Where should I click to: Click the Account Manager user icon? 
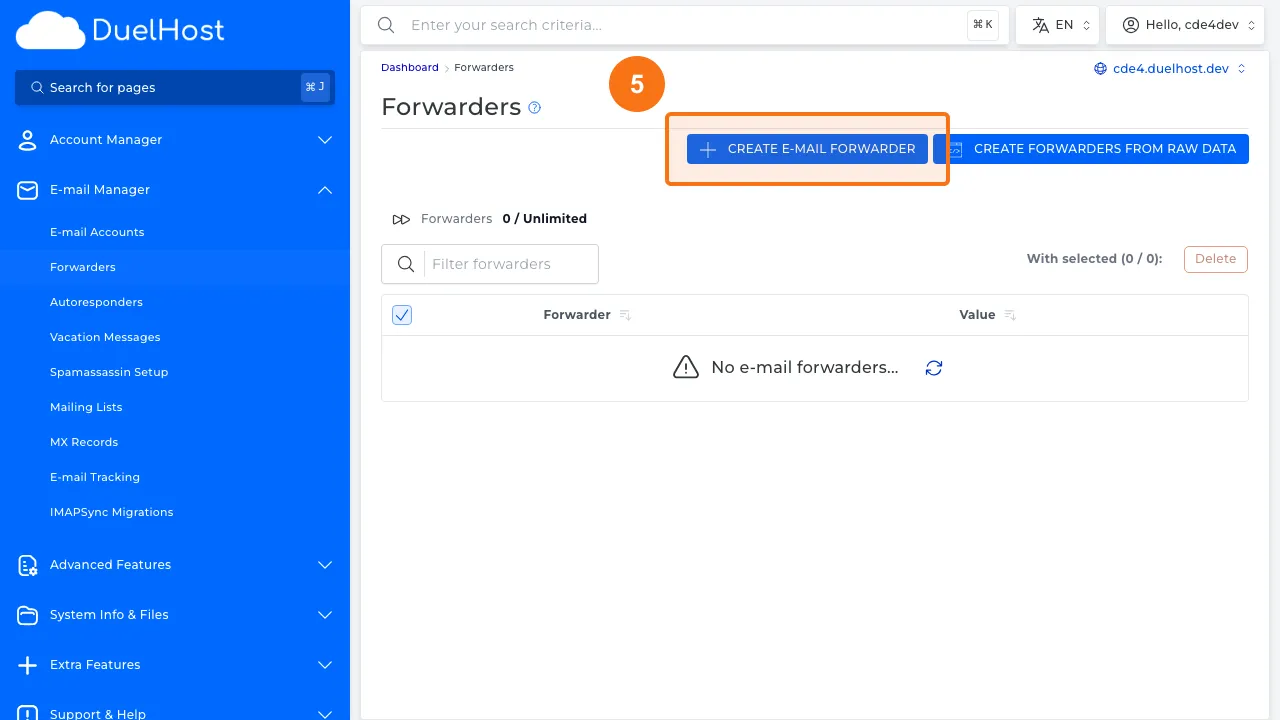(27, 140)
